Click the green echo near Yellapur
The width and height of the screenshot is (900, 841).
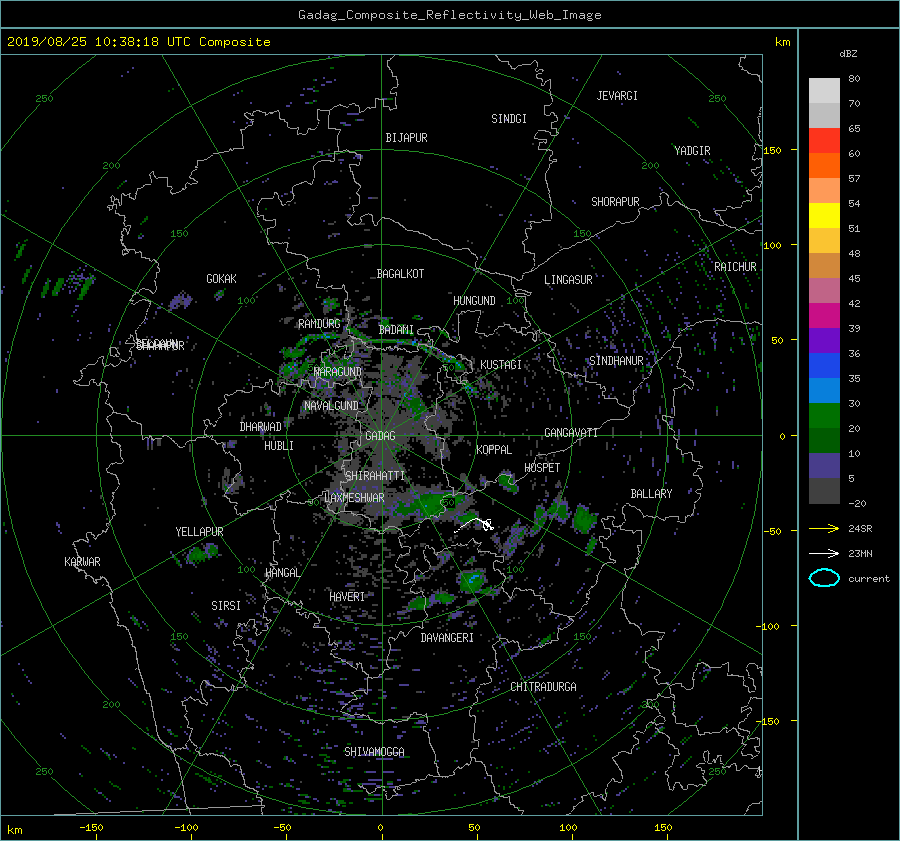[202, 553]
